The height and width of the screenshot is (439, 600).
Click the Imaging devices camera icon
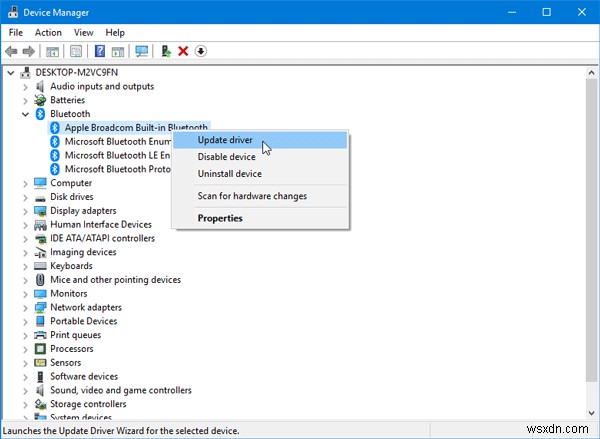[40, 252]
